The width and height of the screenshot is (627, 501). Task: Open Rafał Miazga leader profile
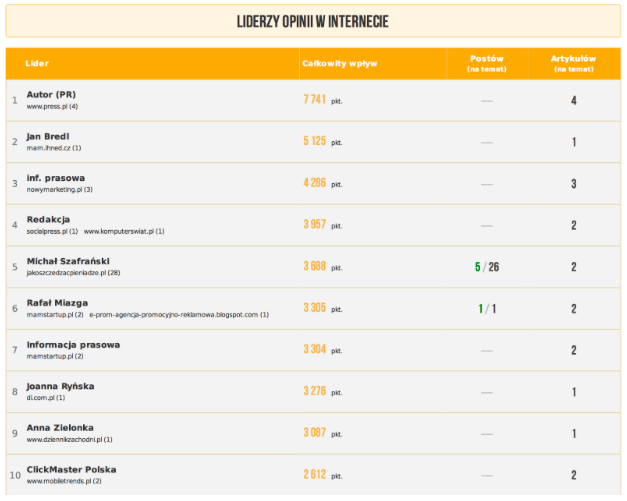click(x=57, y=302)
